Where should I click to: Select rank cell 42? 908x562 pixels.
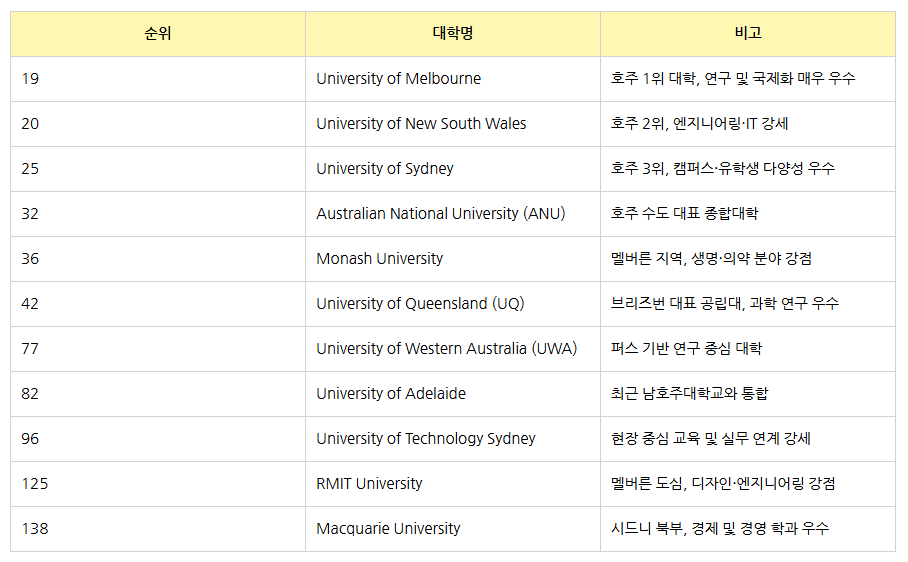click(158, 304)
